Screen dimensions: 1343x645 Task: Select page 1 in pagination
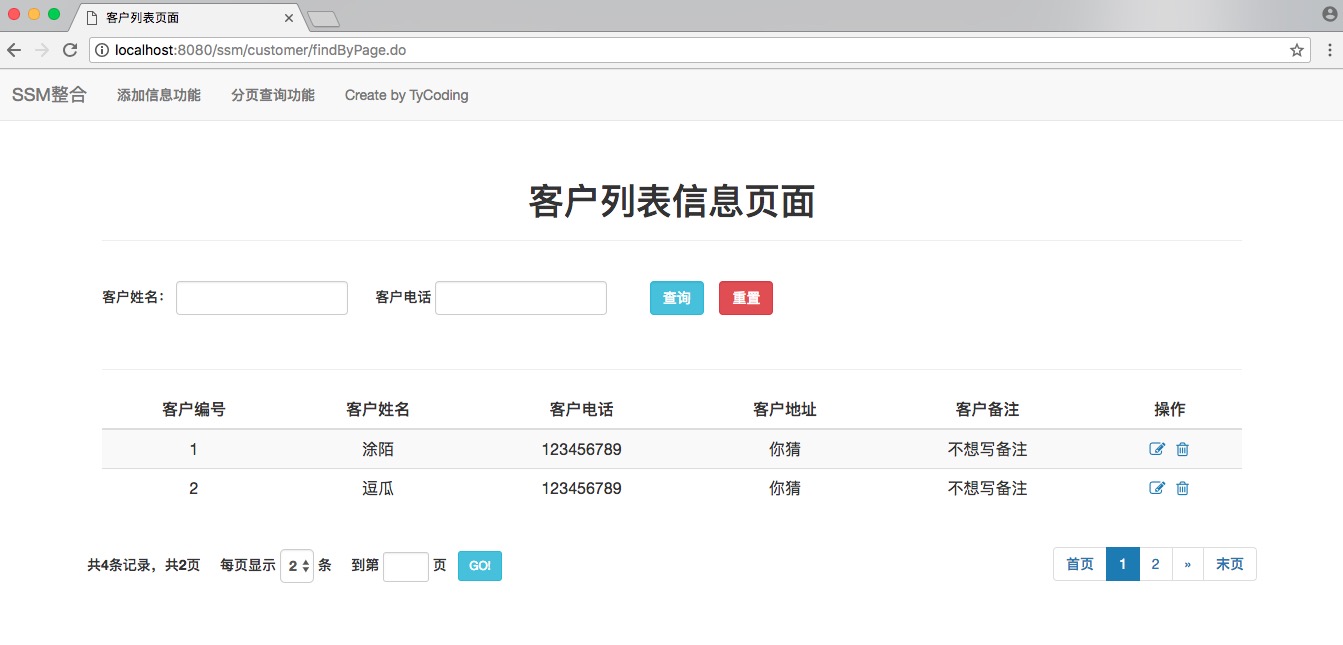(x=1123, y=564)
